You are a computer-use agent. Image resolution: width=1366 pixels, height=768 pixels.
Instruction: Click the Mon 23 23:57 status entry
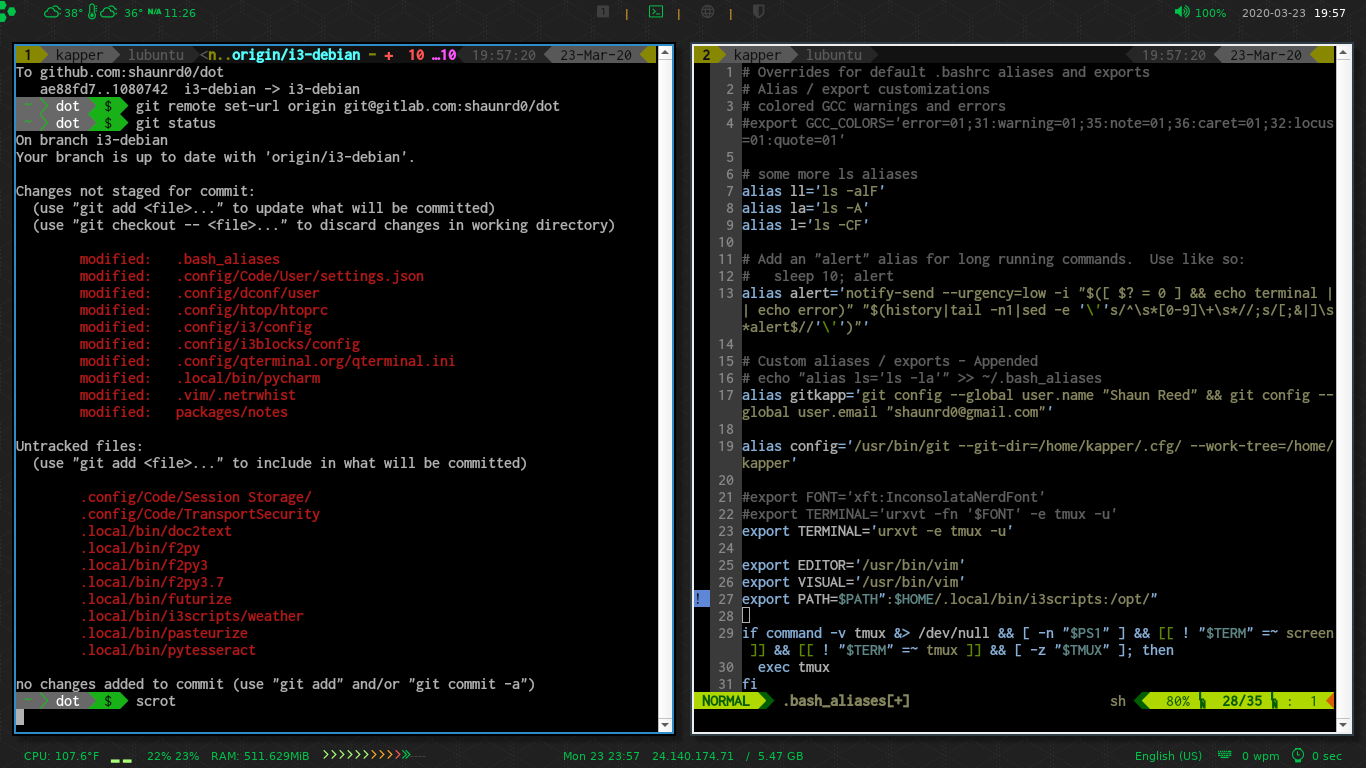pyautogui.click(x=601, y=756)
